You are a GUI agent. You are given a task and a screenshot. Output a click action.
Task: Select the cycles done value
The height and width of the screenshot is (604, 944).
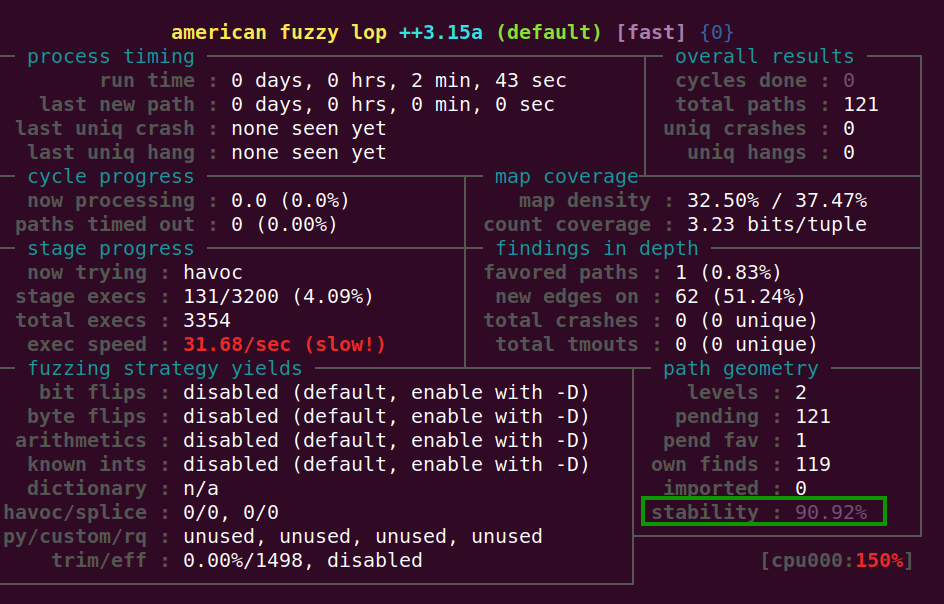coord(849,81)
